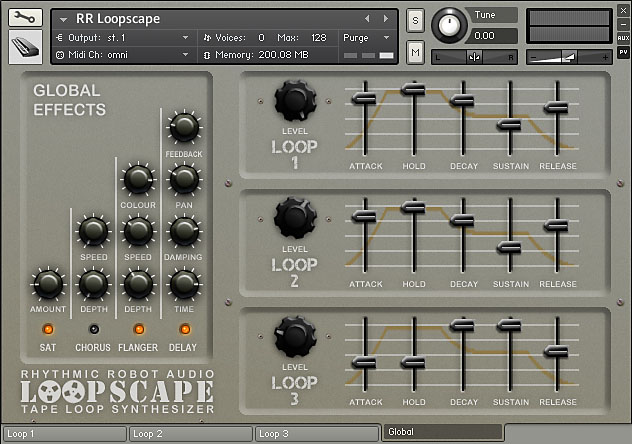
Task: Click the Loop 1 SUSTAIN fader handle
Action: 509,124
